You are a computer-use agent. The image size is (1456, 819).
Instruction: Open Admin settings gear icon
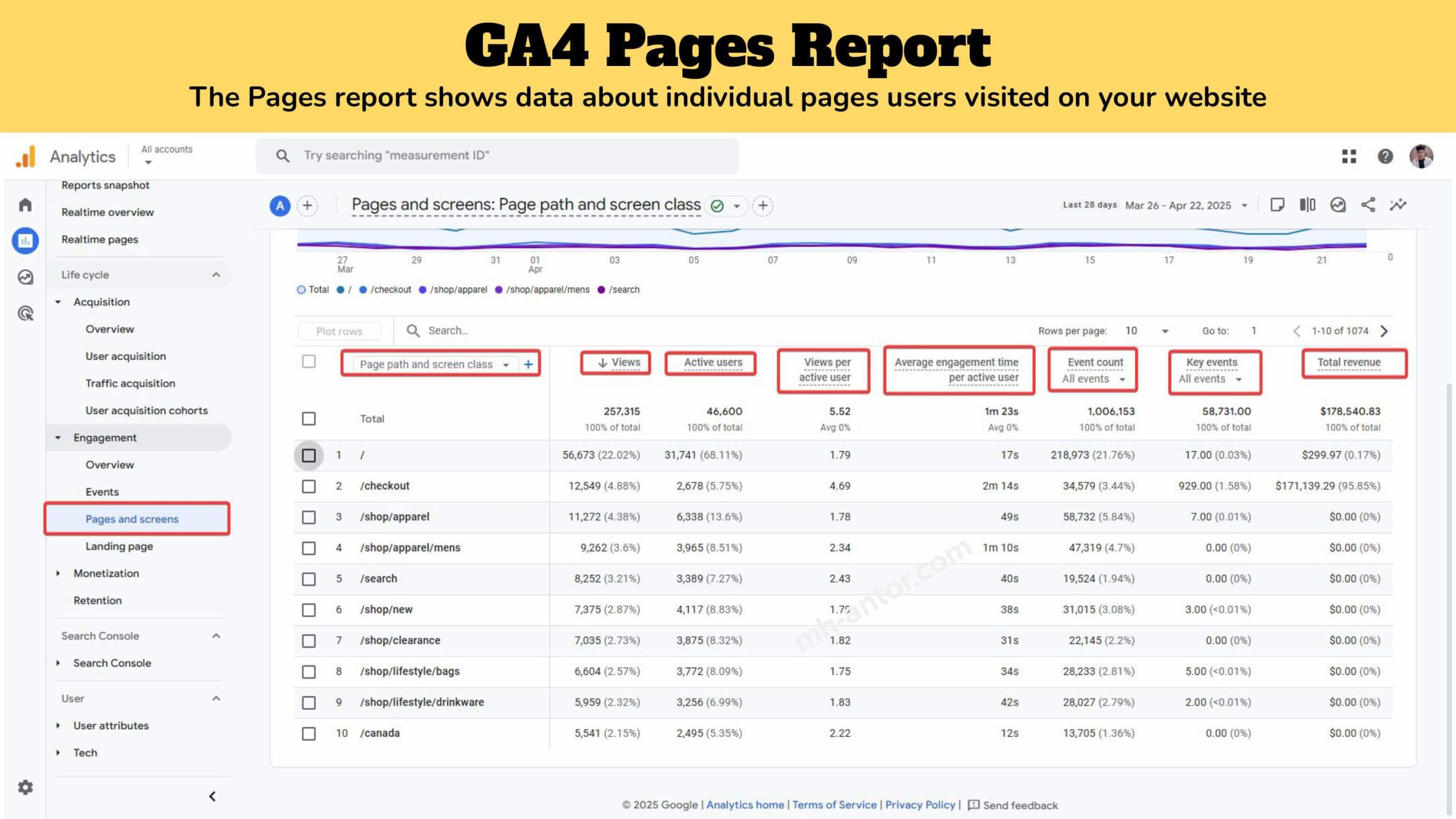tap(25, 787)
